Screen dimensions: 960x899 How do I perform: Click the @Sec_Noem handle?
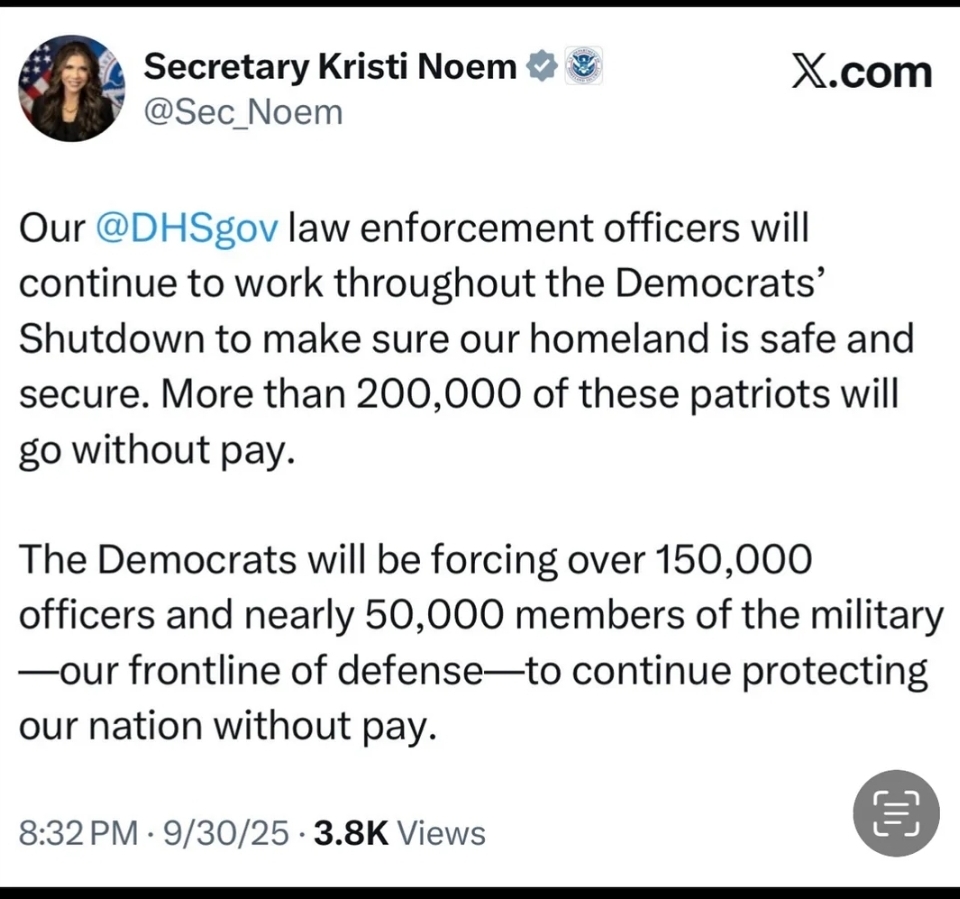(243, 112)
